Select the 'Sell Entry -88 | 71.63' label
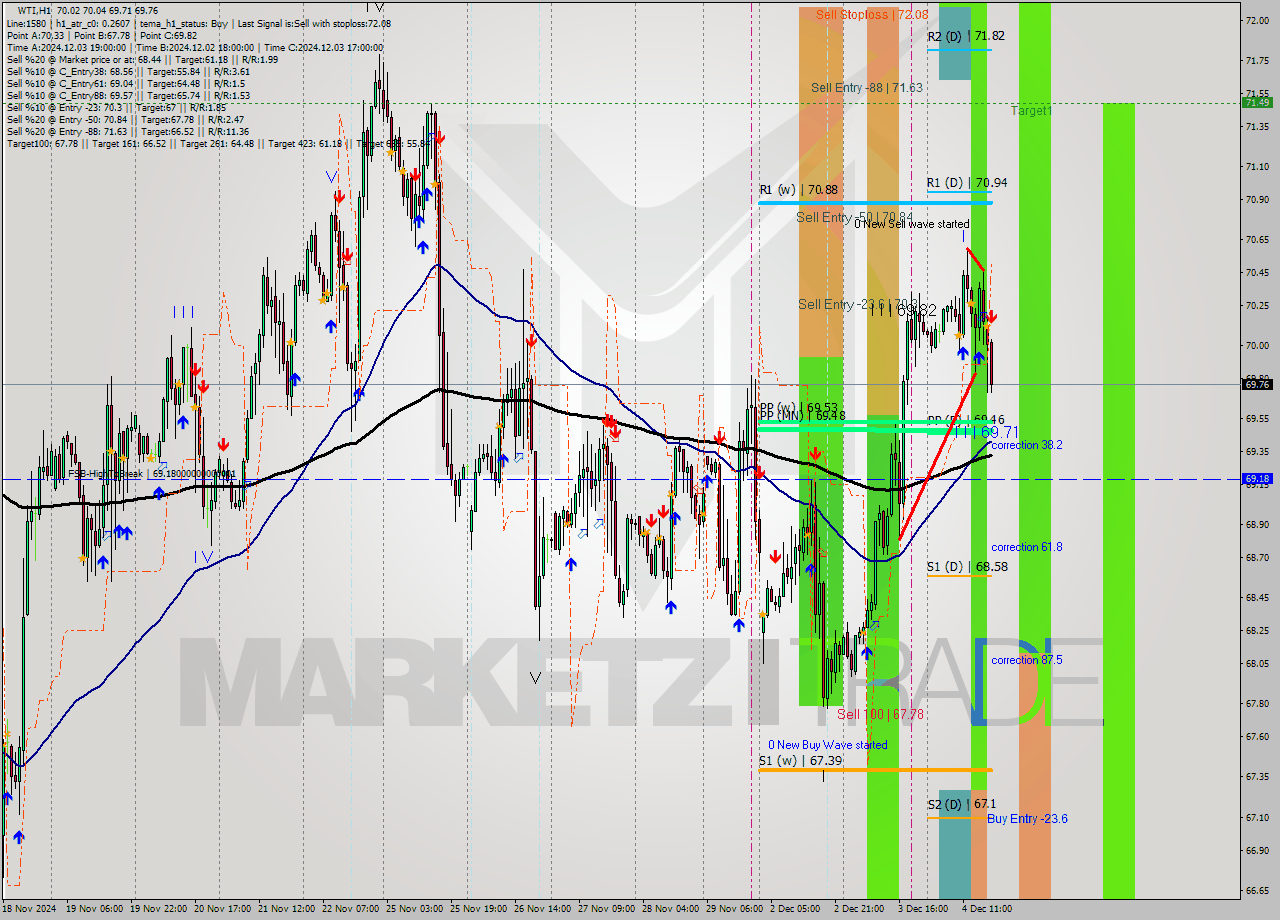The image size is (1280, 920). pyautogui.click(x=867, y=88)
